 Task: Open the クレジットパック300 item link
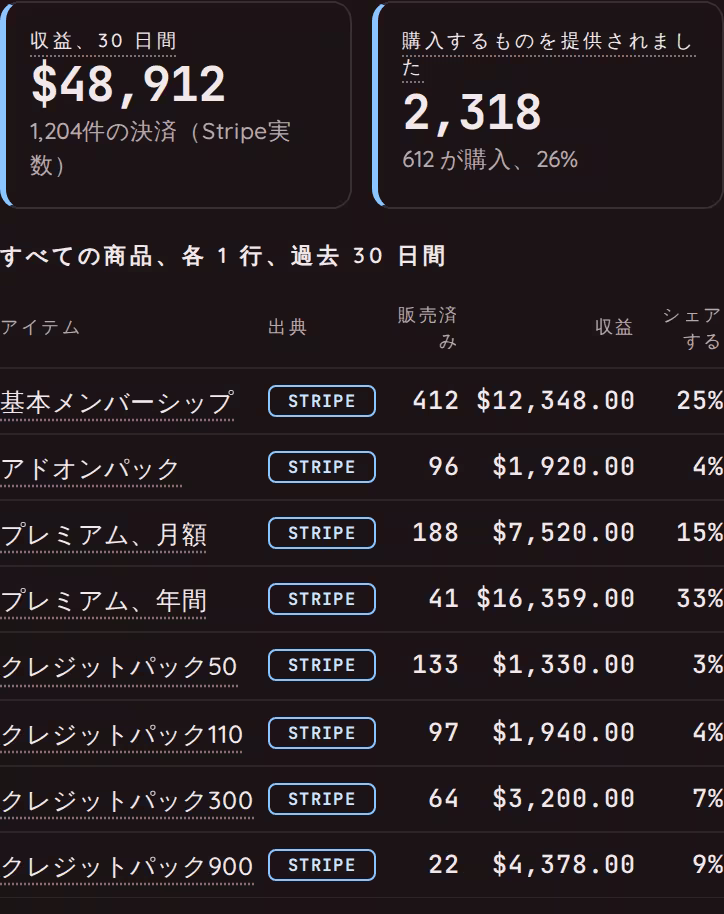126,800
